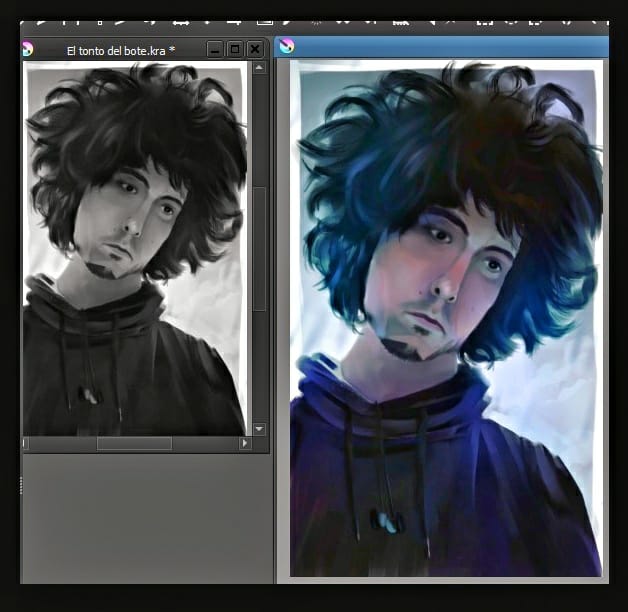Click the Krita icon in El tonto del bote.kra title bar
Viewport: 628px width, 612px height.
point(28,49)
